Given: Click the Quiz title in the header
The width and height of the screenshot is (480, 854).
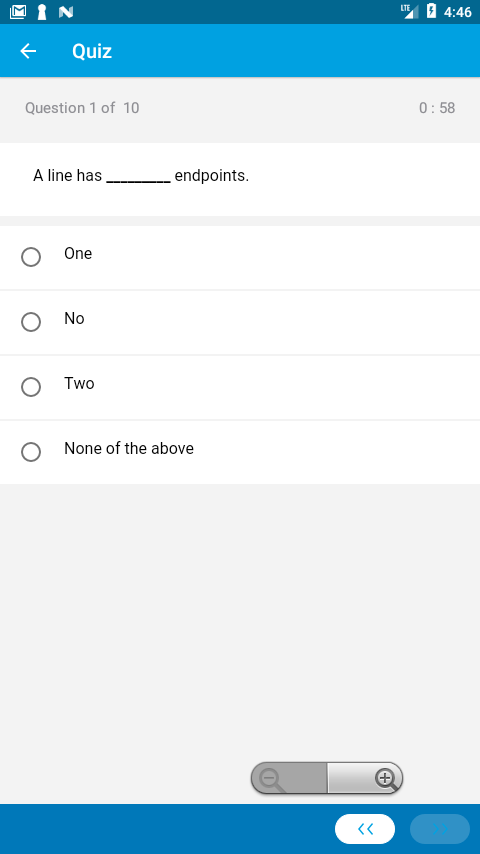Looking at the screenshot, I should (x=92, y=51).
